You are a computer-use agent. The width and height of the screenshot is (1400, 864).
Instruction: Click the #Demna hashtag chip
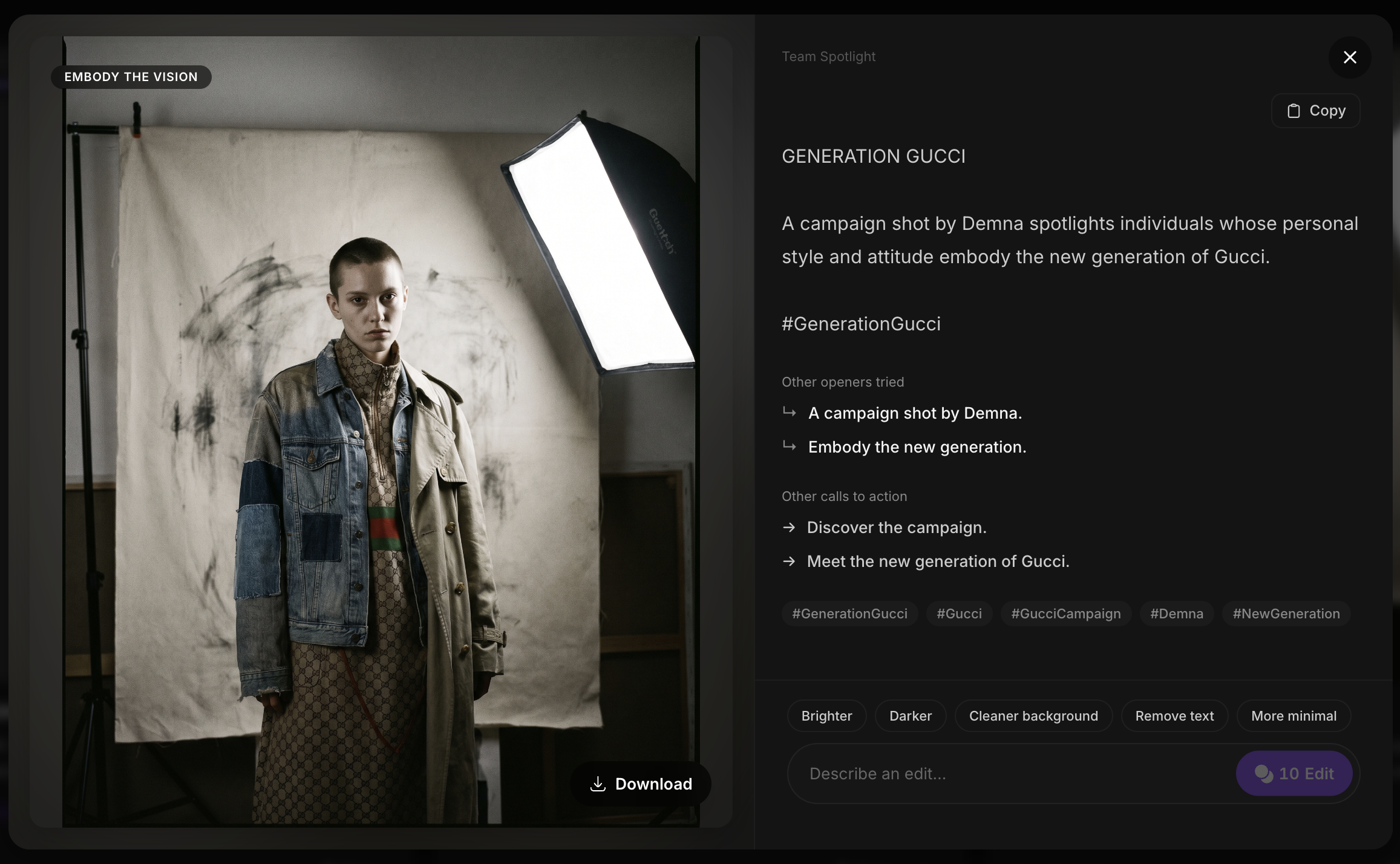(1176, 614)
